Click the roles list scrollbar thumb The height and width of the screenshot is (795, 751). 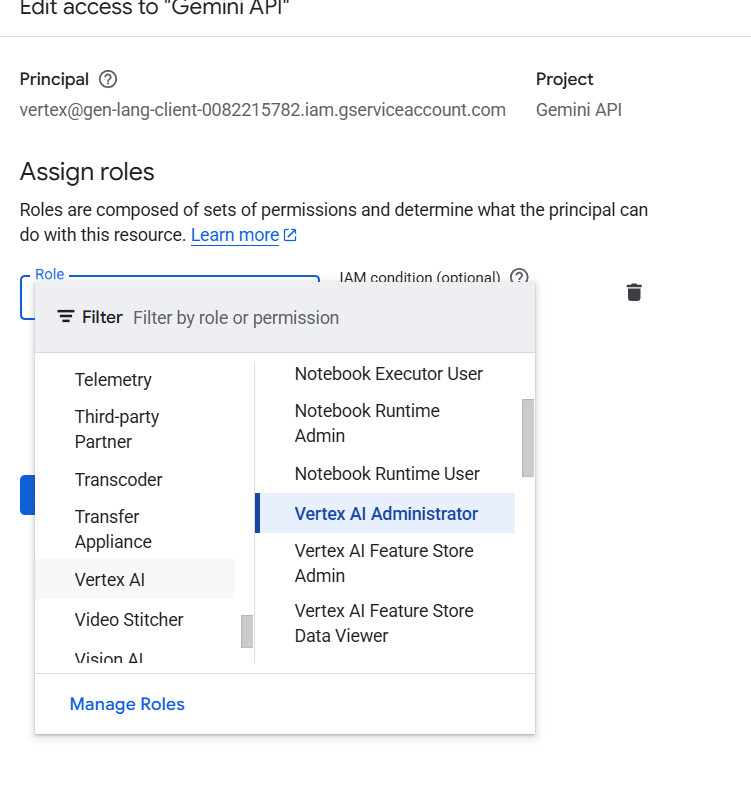(528, 437)
